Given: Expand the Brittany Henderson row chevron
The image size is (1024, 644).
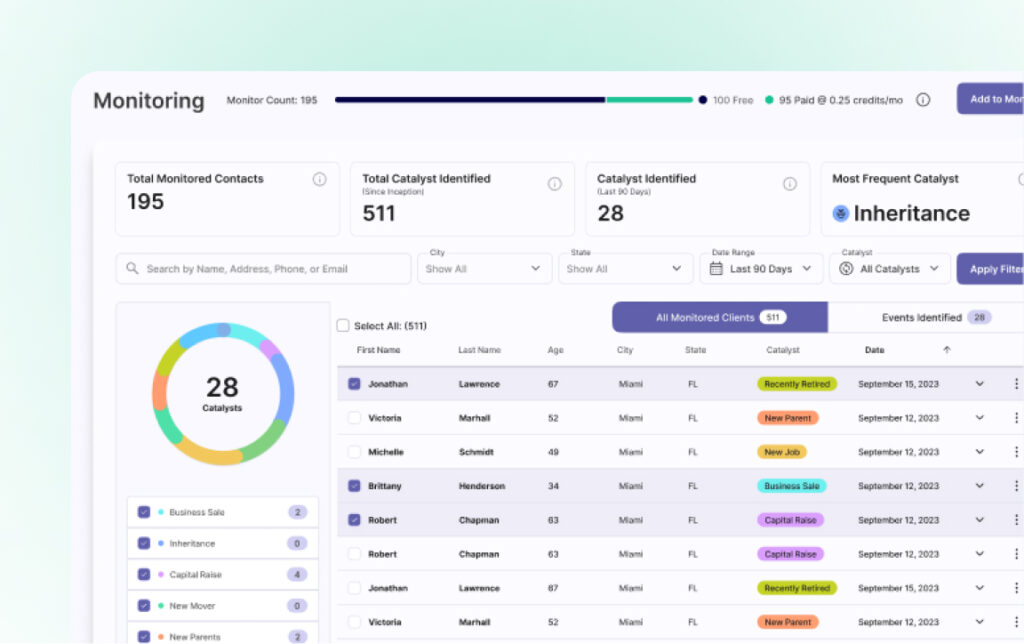Looking at the screenshot, I should [x=979, y=486].
